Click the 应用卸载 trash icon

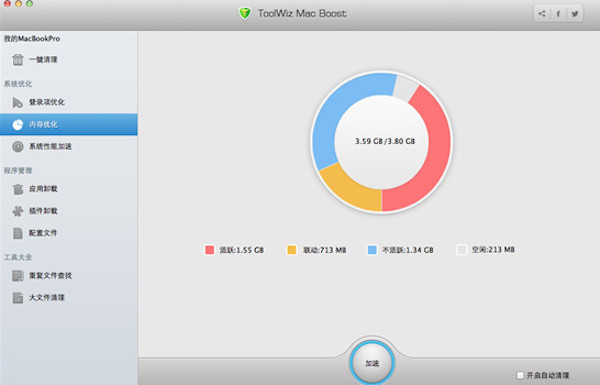18,189
